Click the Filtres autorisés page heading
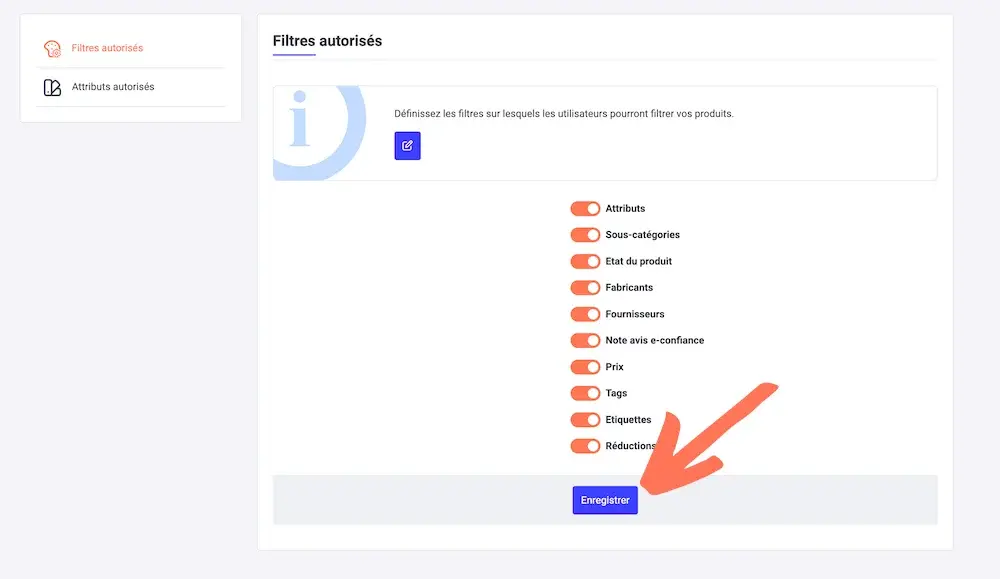This screenshot has height=579, width=1000. click(x=327, y=41)
